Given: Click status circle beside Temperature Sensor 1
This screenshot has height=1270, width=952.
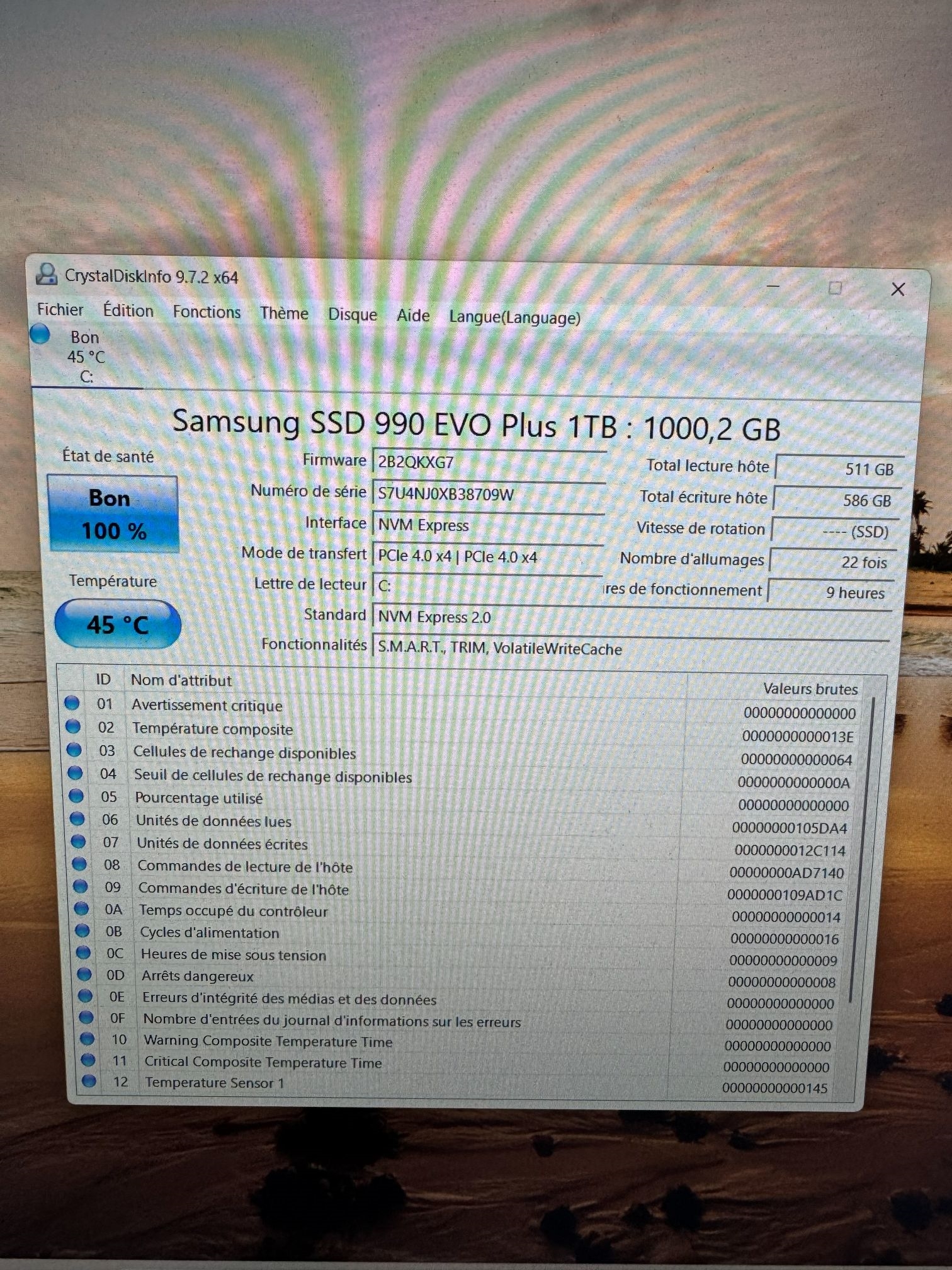Looking at the screenshot, I should pyautogui.click(x=89, y=1081).
